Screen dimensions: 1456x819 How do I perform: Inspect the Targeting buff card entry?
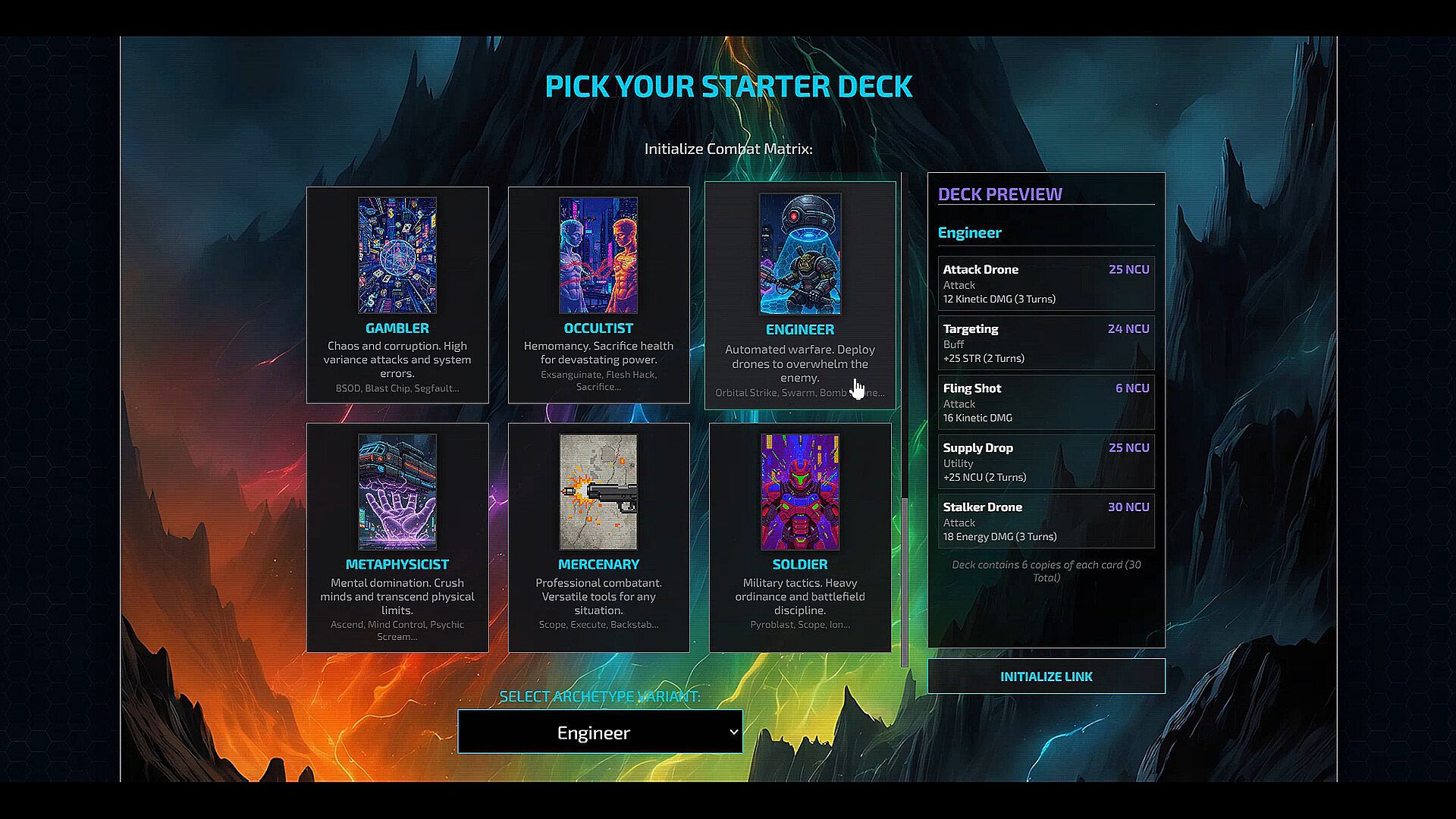(1046, 343)
